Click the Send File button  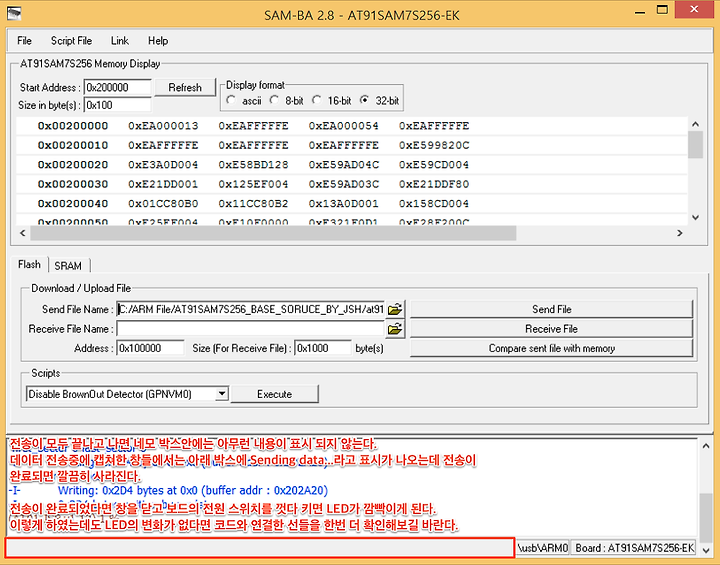tap(551, 309)
